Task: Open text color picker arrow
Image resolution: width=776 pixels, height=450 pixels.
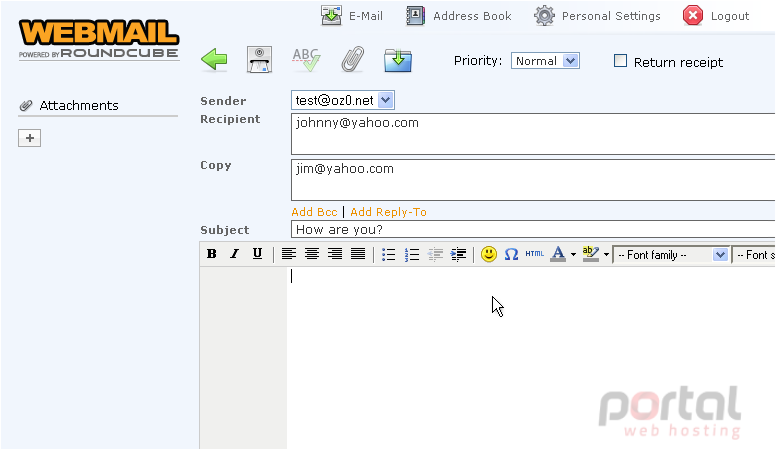Action: tap(573, 254)
